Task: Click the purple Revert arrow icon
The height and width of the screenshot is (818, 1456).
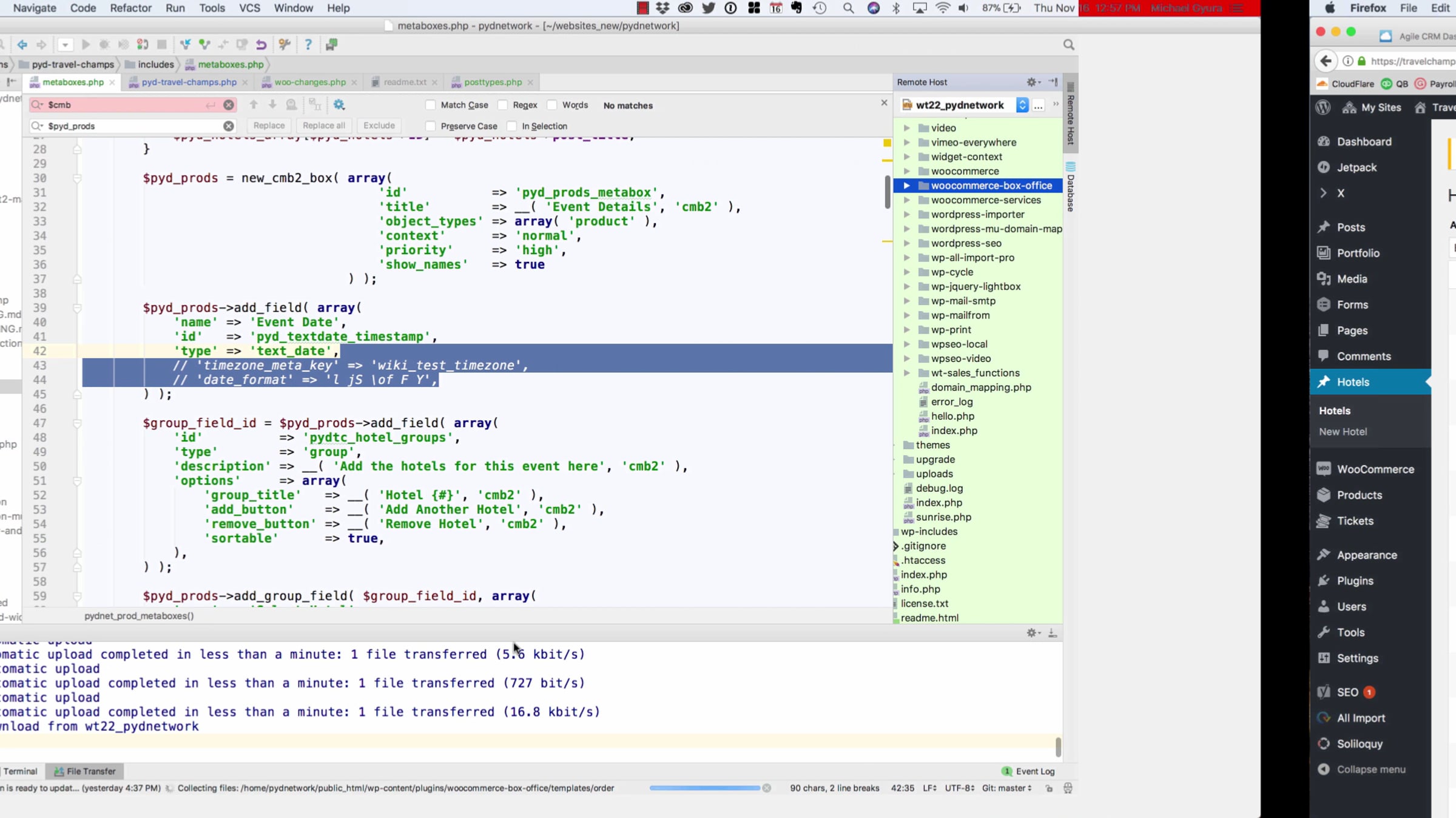Action: click(261, 45)
